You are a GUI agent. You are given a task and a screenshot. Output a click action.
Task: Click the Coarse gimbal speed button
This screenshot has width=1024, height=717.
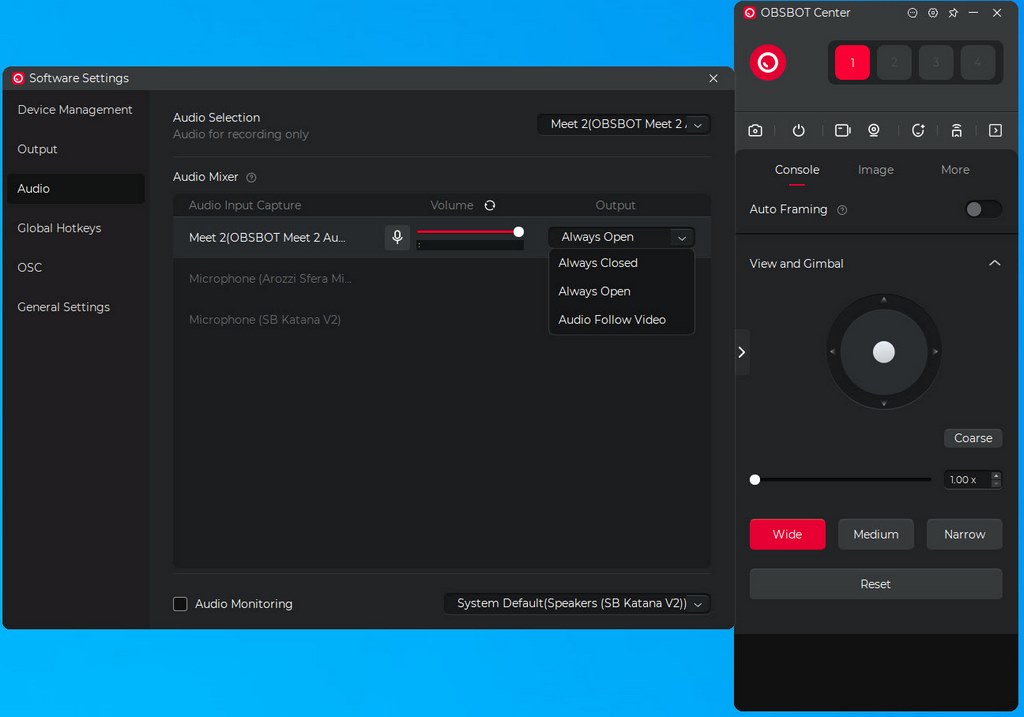click(x=973, y=438)
